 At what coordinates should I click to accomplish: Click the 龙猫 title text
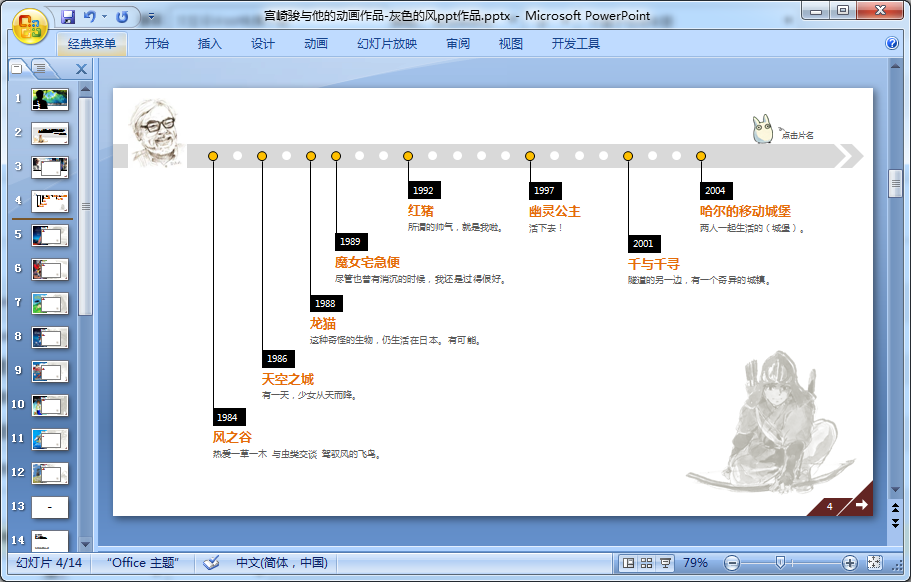point(322,324)
